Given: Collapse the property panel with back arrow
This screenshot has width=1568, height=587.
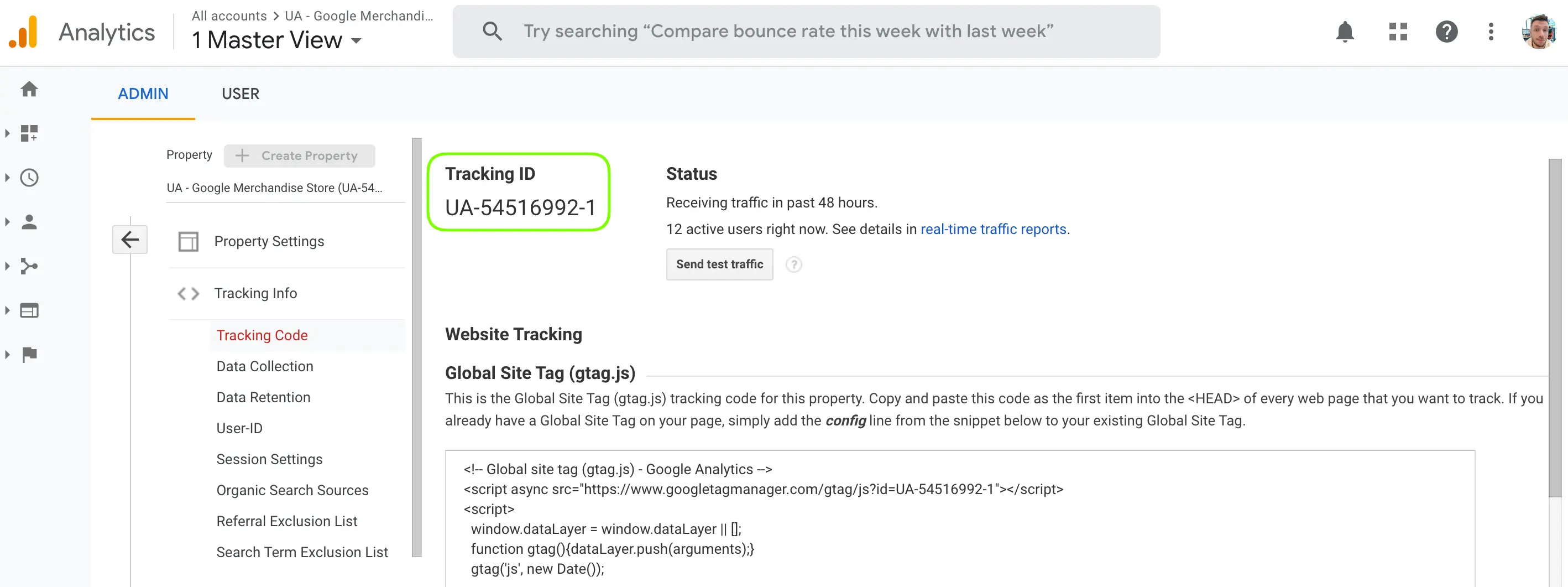Looking at the screenshot, I should pos(129,240).
